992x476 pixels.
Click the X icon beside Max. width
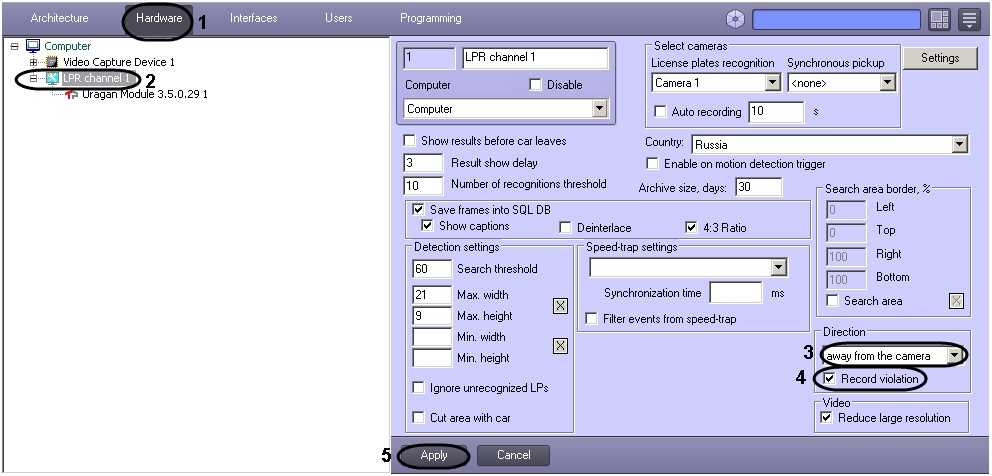(x=561, y=306)
